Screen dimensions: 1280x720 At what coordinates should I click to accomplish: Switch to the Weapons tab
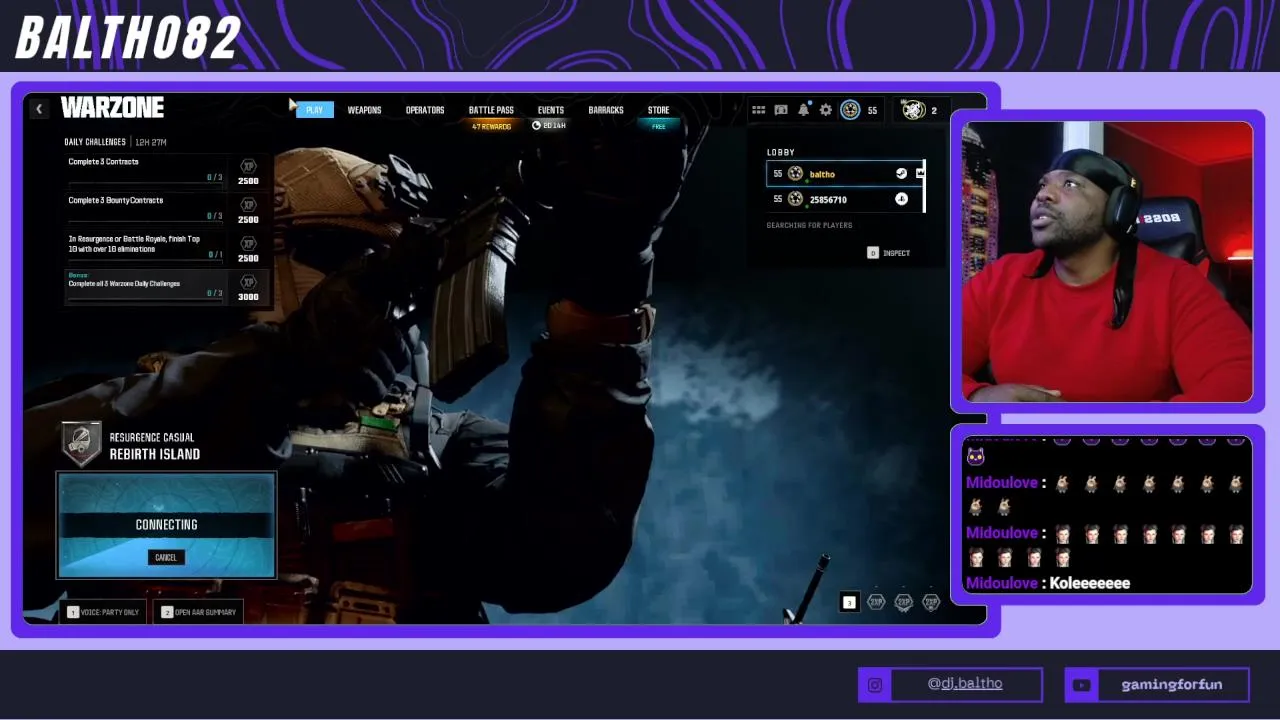click(364, 110)
